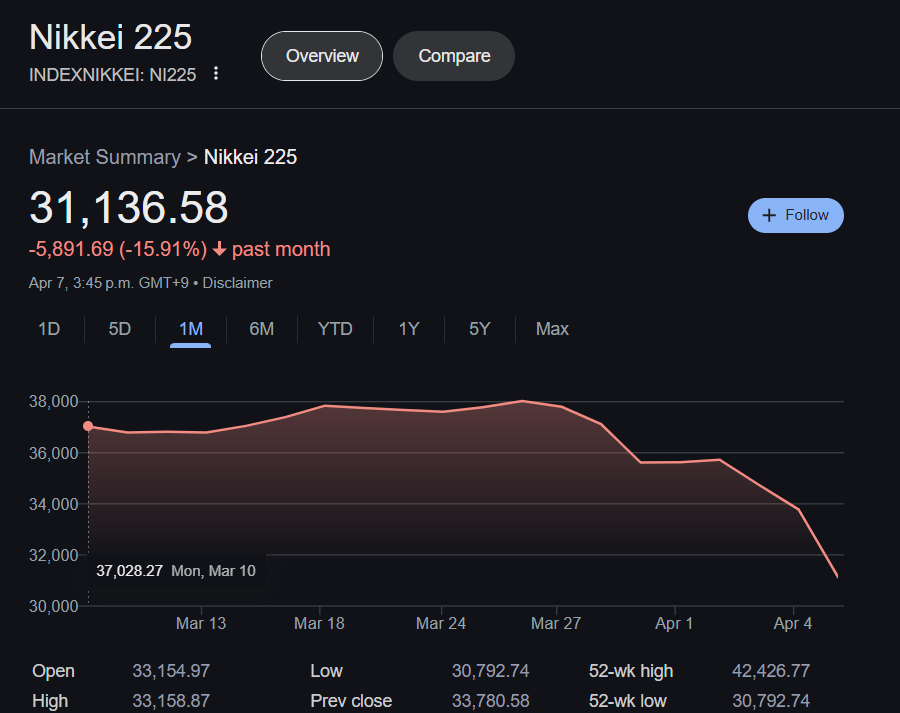Click the 32,000 y-axis label
The image size is (900, 713).
tap(53, 555)
